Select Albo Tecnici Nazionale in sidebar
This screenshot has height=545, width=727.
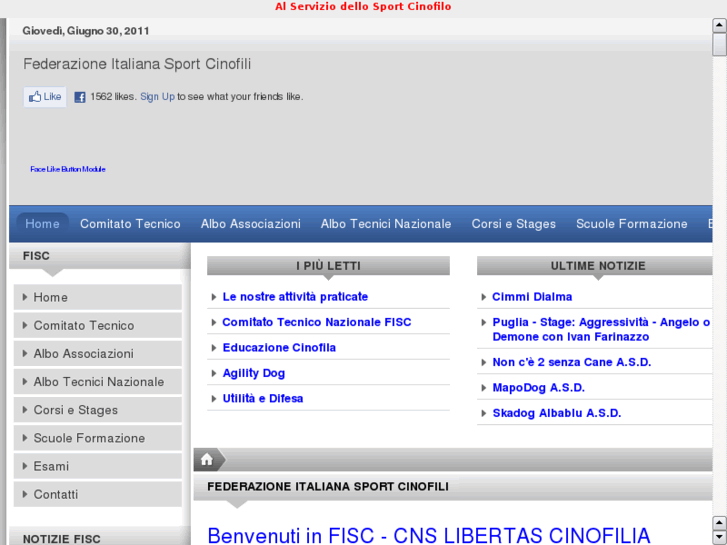pyautogui.click(x=98, y=382)
